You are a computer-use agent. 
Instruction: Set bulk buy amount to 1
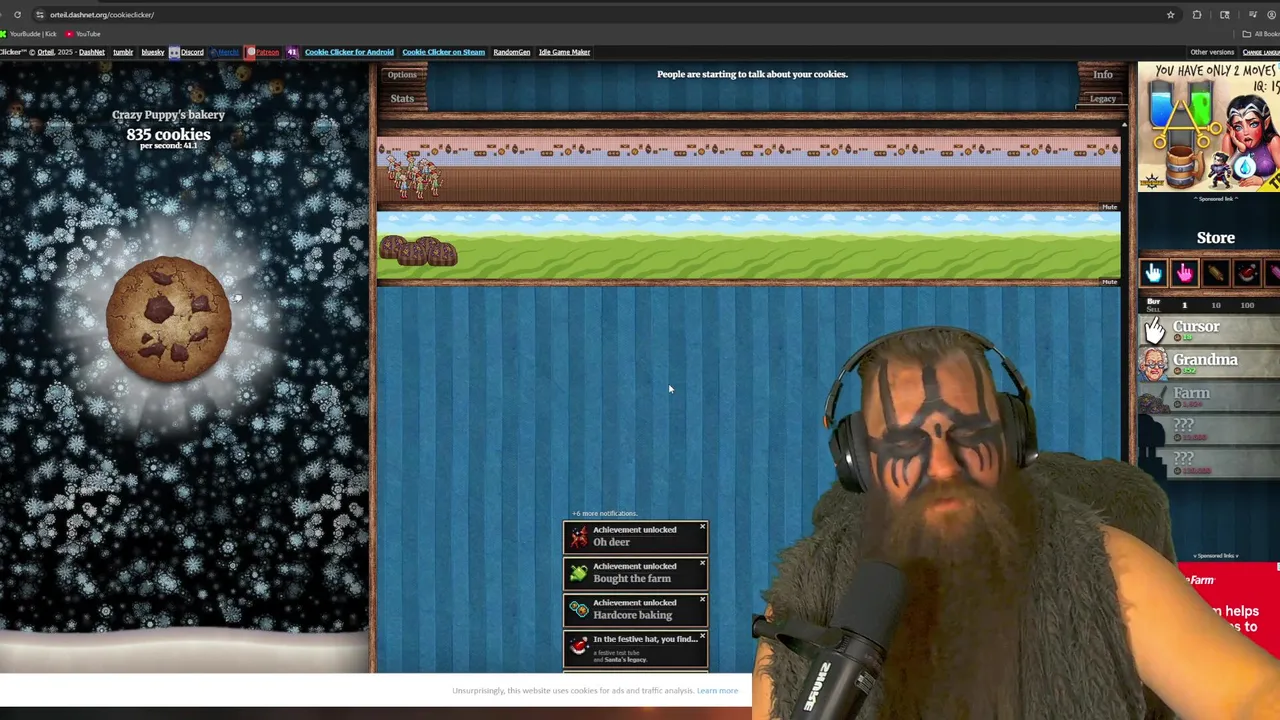(x=1185, y=305)
